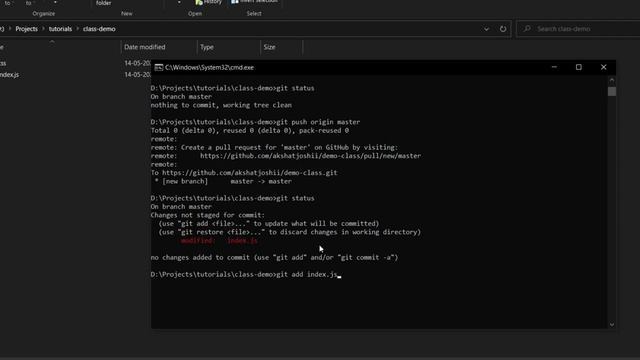This screenshot has width=640, height=360.
Task: Click the 'To https://github.com/akshatjoshii/demo-class.git' line
Action: (x=244, y=173)
